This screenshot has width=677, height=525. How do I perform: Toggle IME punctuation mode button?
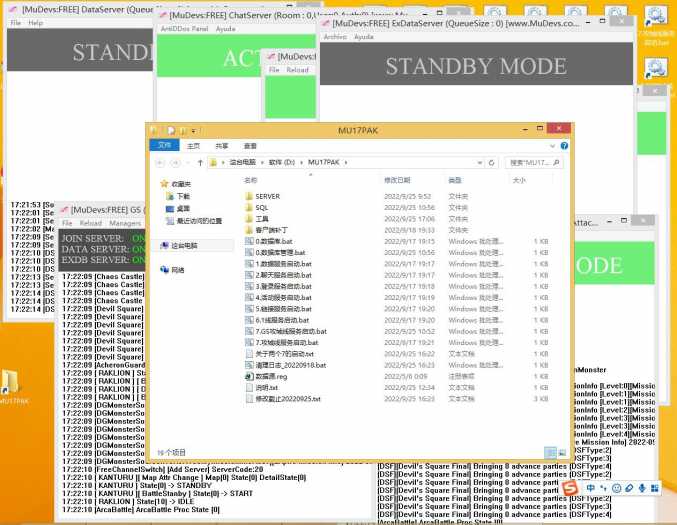tap(604, 488)
